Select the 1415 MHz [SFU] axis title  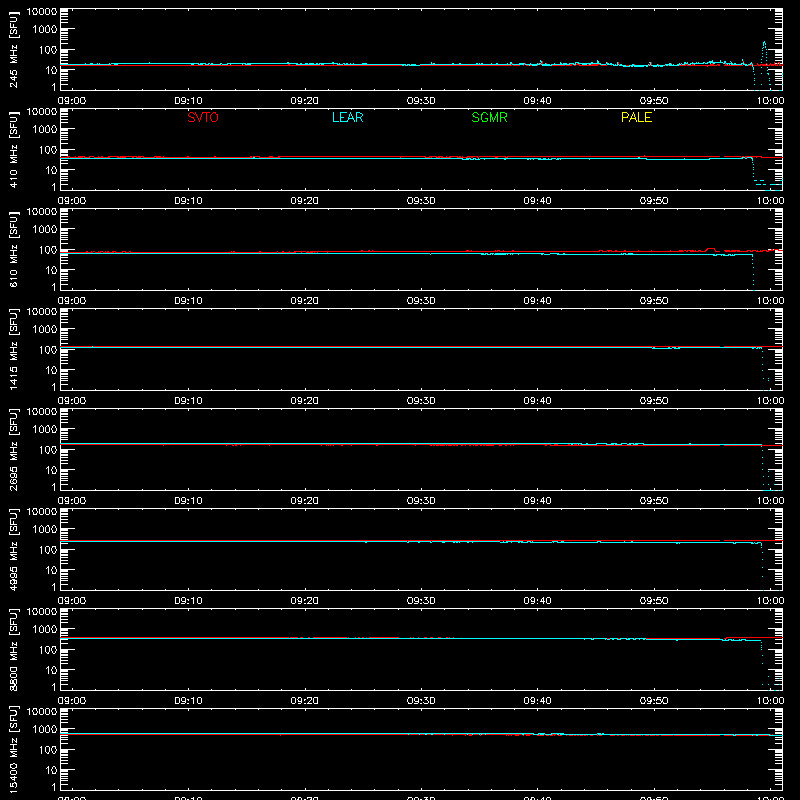coord(13,349)
